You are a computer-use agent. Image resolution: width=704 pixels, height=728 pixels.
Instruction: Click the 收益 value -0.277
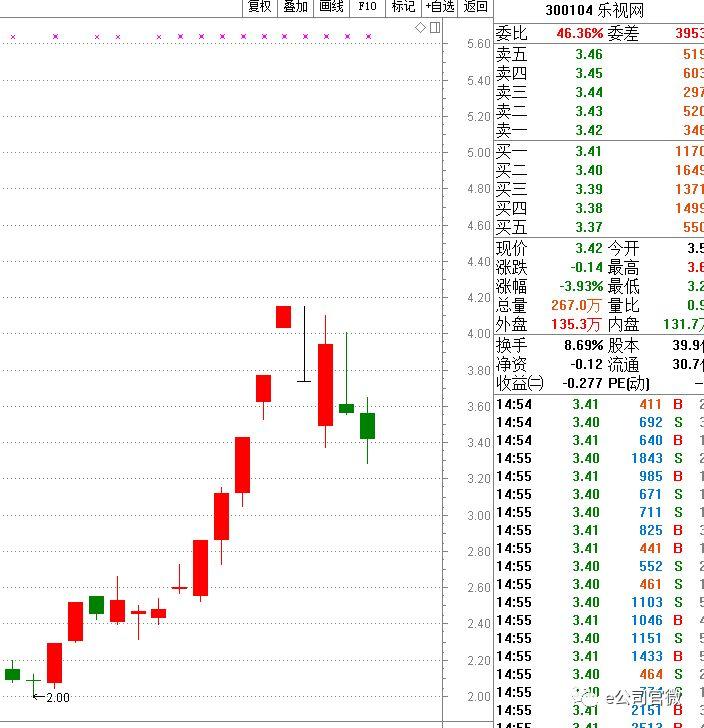coord(582,384)
